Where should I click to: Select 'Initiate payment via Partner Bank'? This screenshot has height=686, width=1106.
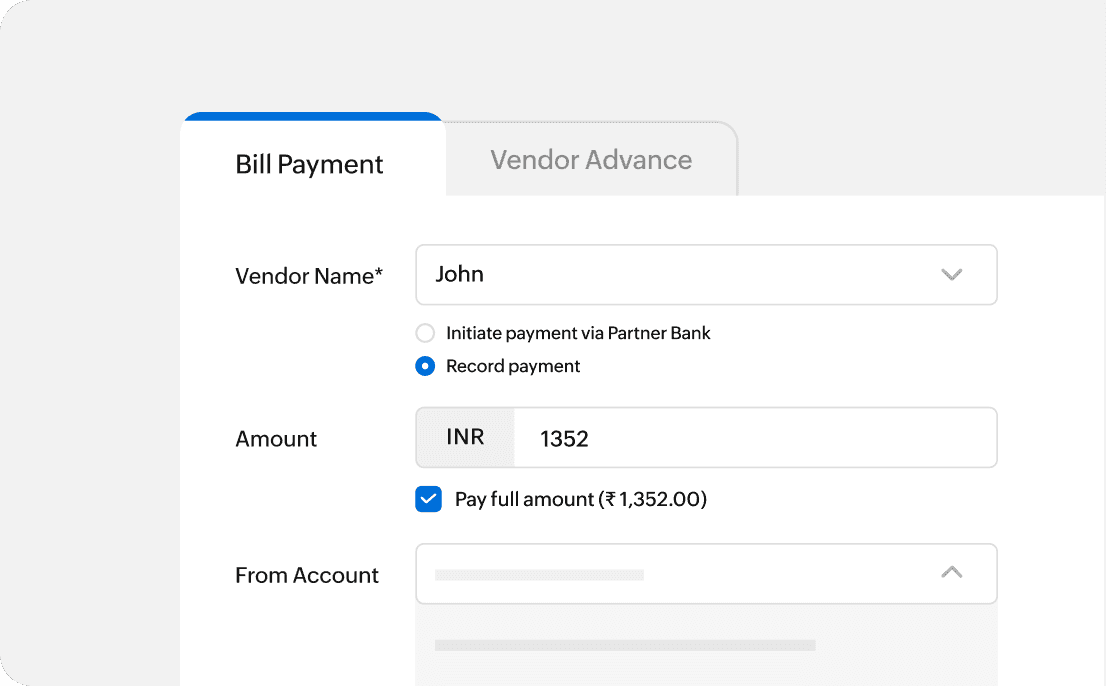coord(424,333)
